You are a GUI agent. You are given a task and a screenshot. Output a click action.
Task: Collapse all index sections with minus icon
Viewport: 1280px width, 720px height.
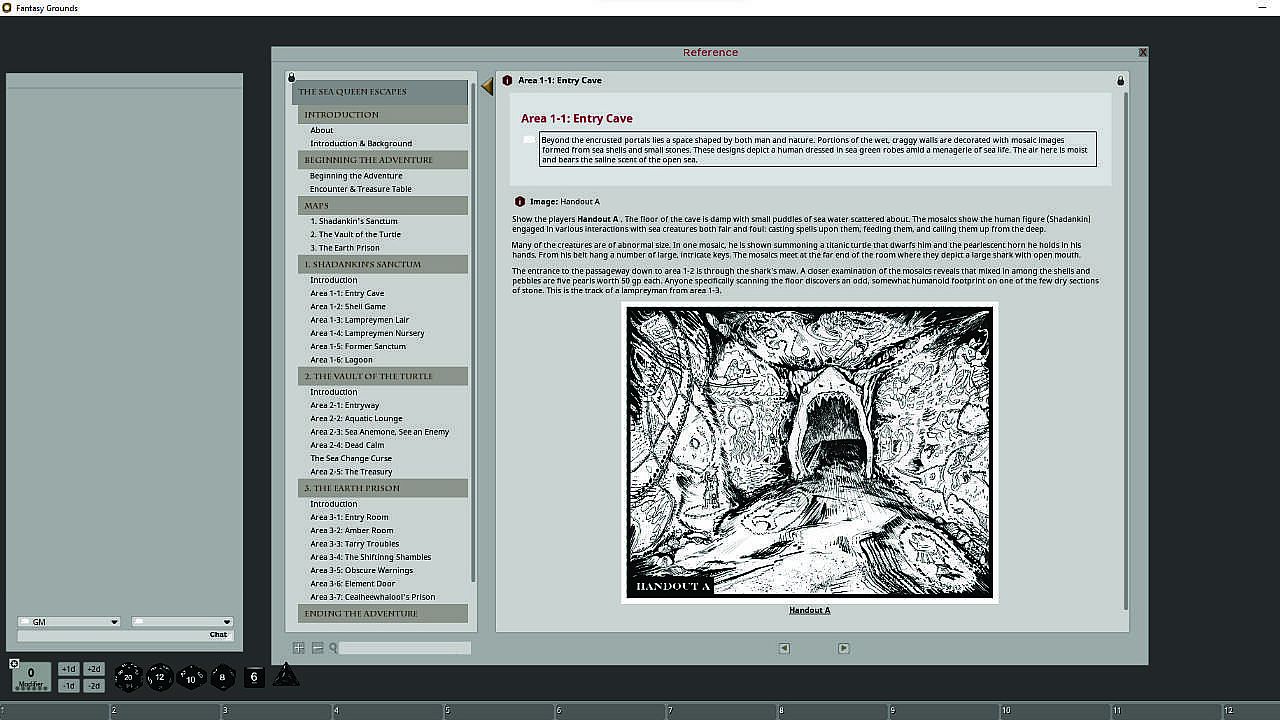(317, 648)
